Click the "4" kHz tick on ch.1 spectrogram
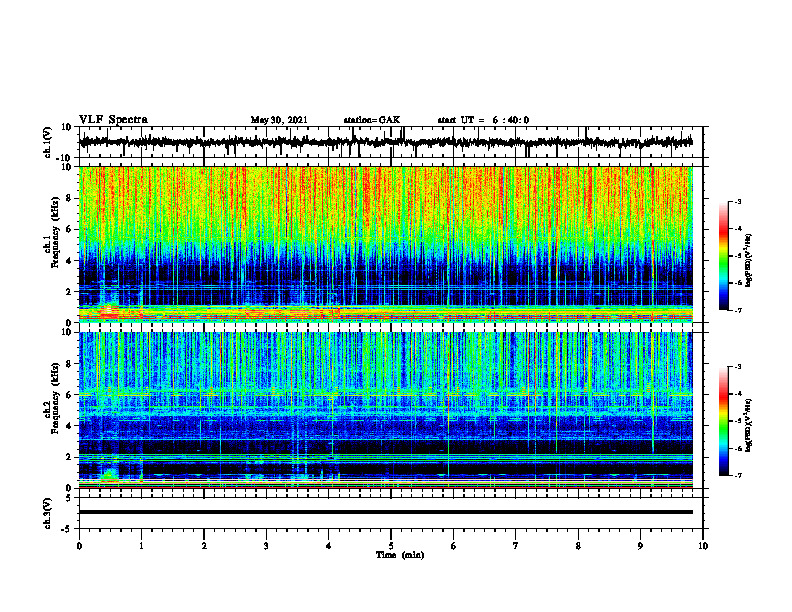 pos(70,261)
